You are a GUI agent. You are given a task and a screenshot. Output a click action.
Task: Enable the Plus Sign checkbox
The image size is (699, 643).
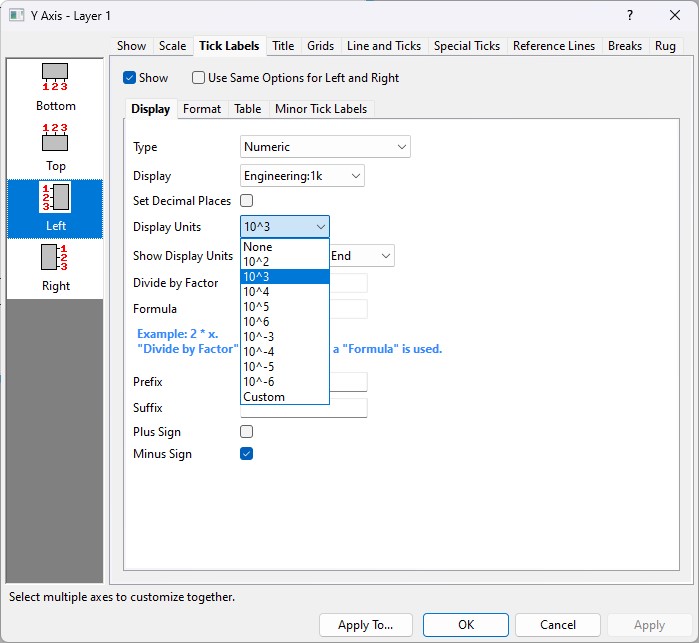(247, 432)
